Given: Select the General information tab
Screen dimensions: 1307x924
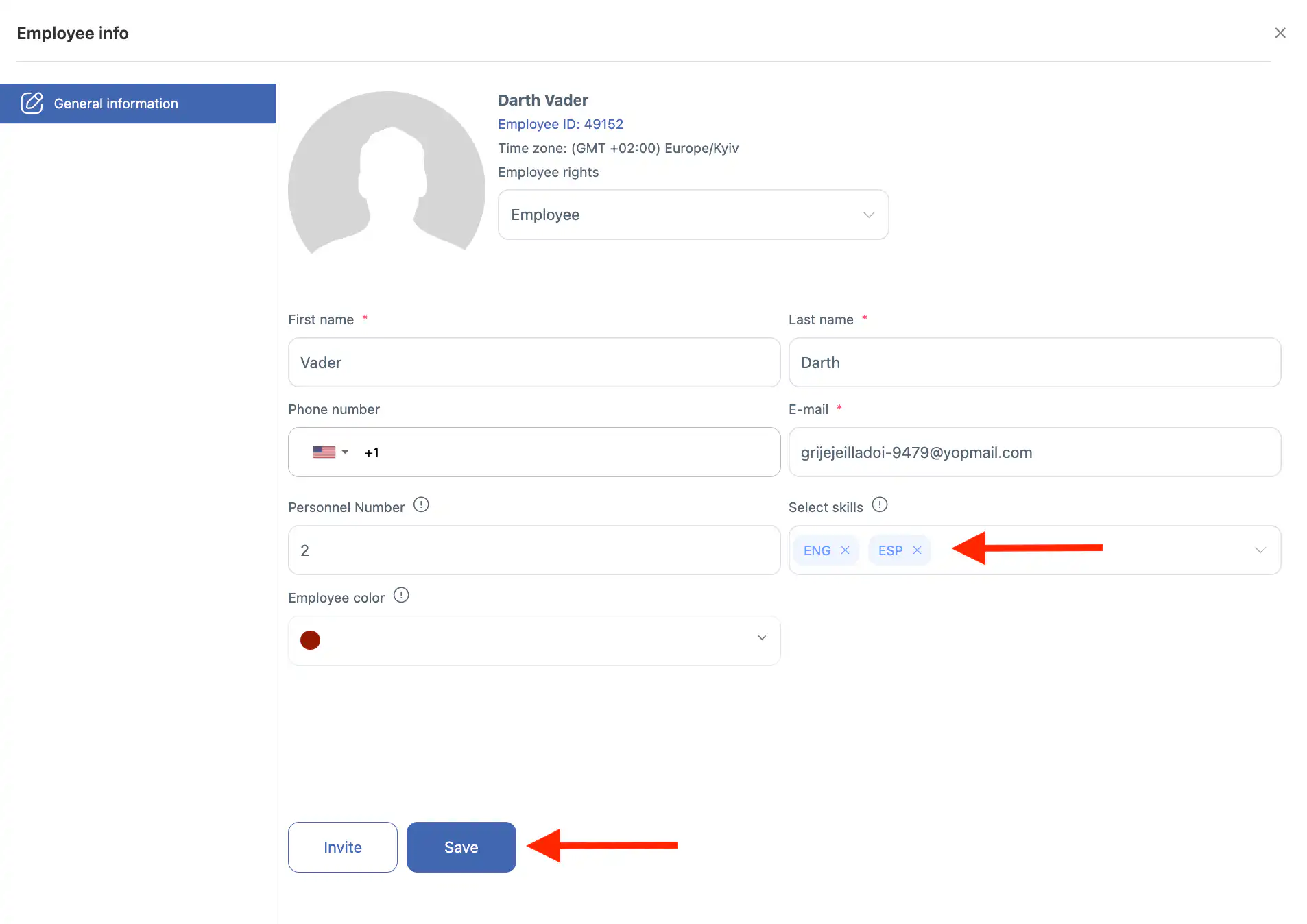Looking at the screenshot, I should coord(138,104).
